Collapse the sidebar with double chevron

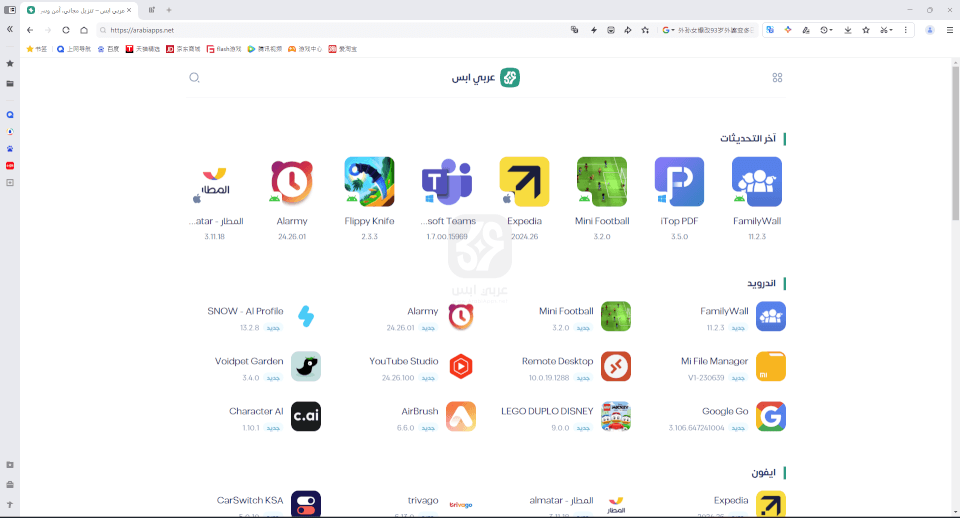point(9,29)
